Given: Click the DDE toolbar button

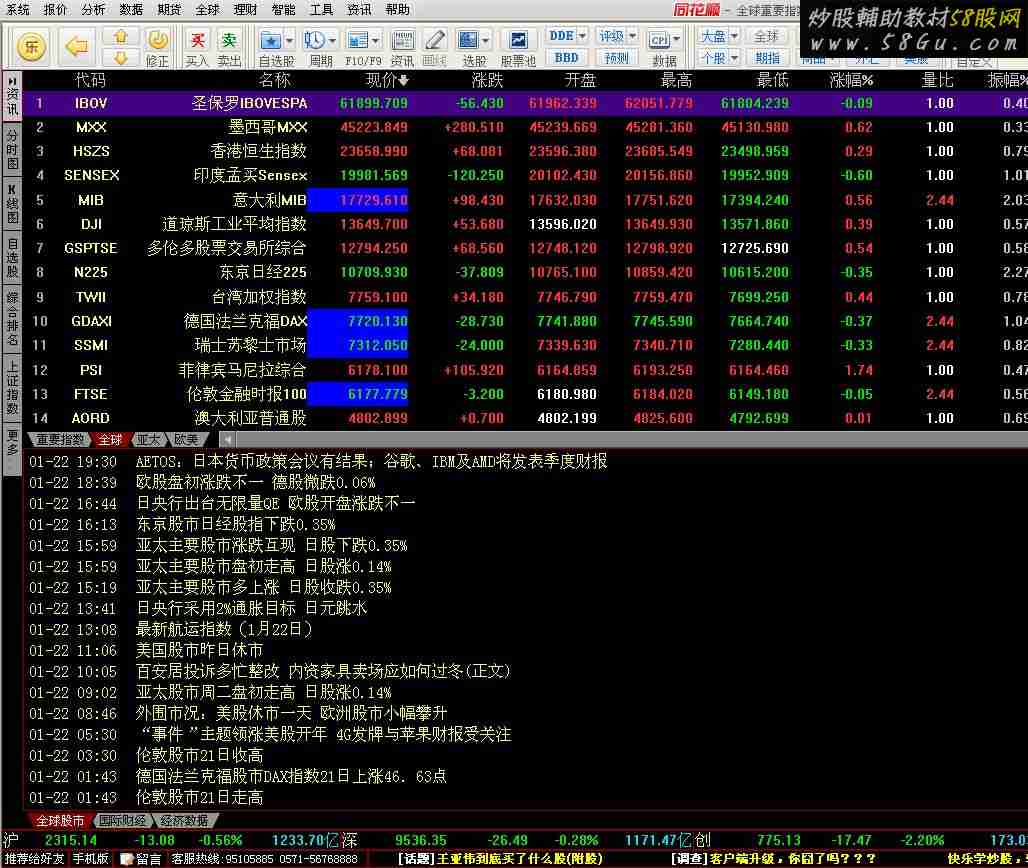Looking at the screenshot, I should 561,36.
